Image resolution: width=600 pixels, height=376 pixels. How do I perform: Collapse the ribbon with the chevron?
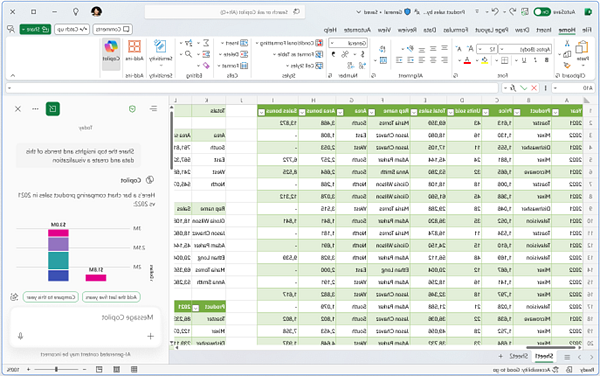coord(13,75)
